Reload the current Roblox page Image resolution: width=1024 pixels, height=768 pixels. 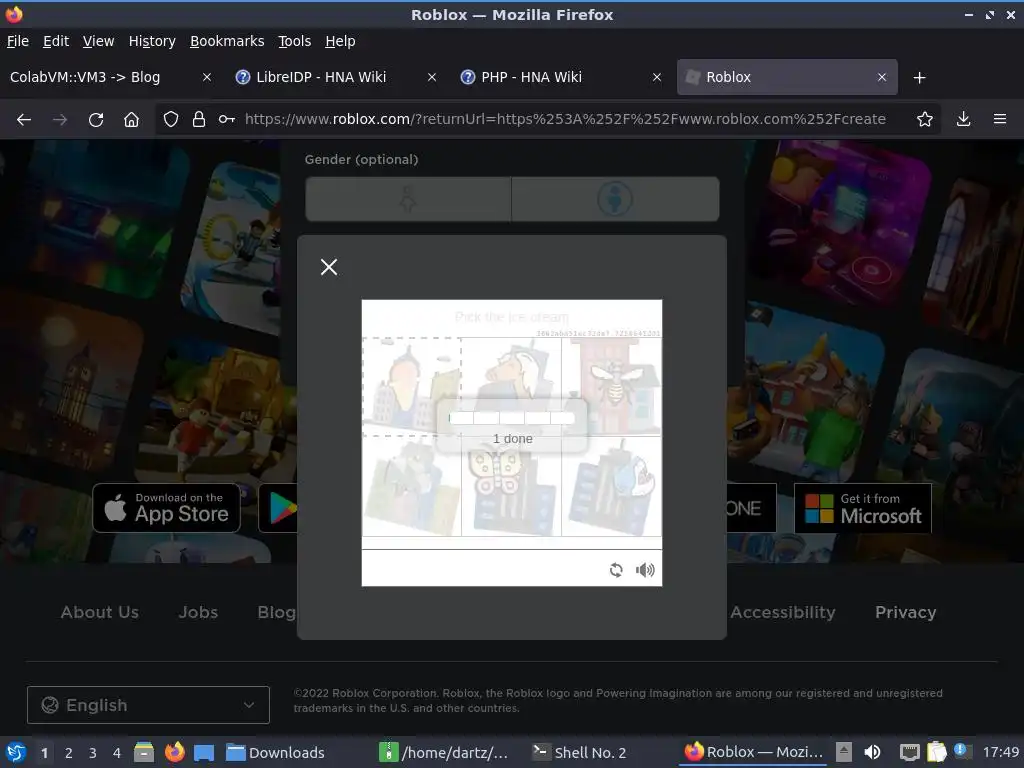point(96,120)
